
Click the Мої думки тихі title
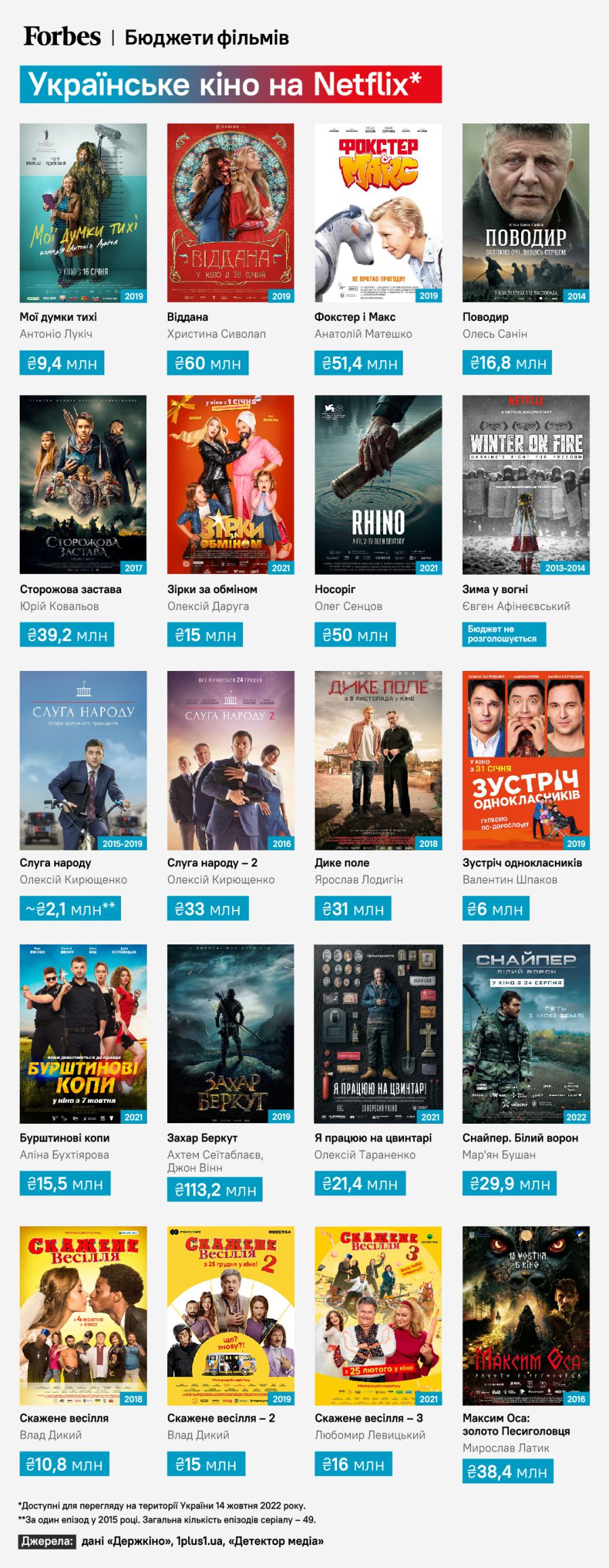pos(58,317)
